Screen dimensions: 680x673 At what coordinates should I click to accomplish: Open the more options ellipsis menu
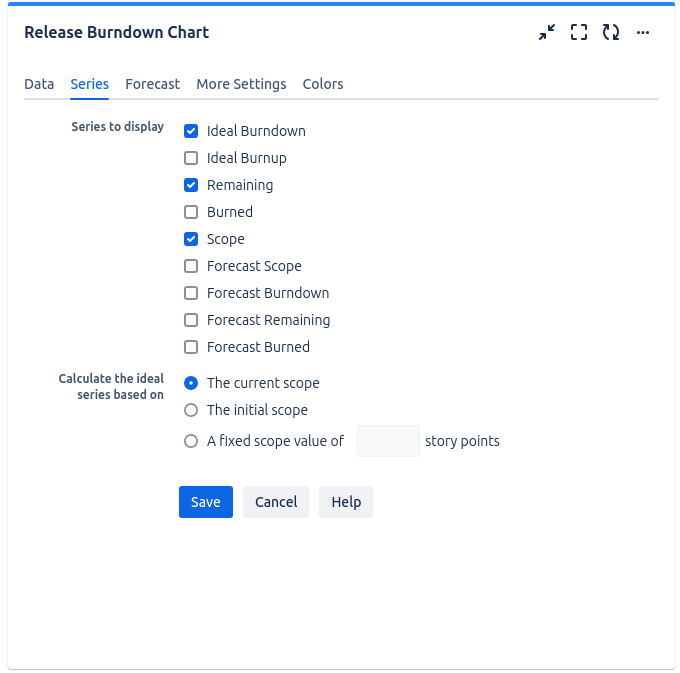[643, 32]
